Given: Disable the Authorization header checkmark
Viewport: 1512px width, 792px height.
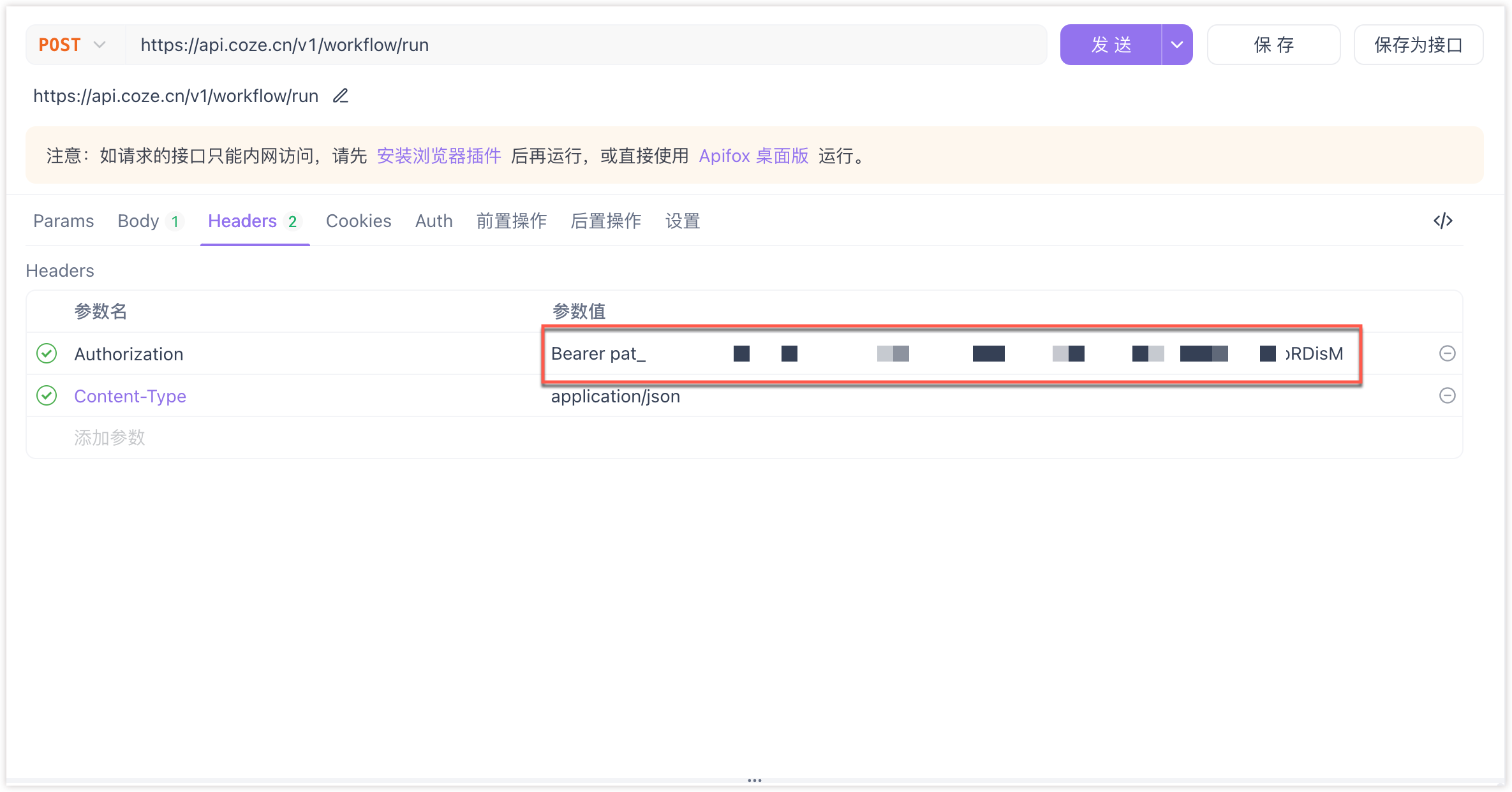Looking at the screenshot, I should pyautogui.click(x=47, y=353).
